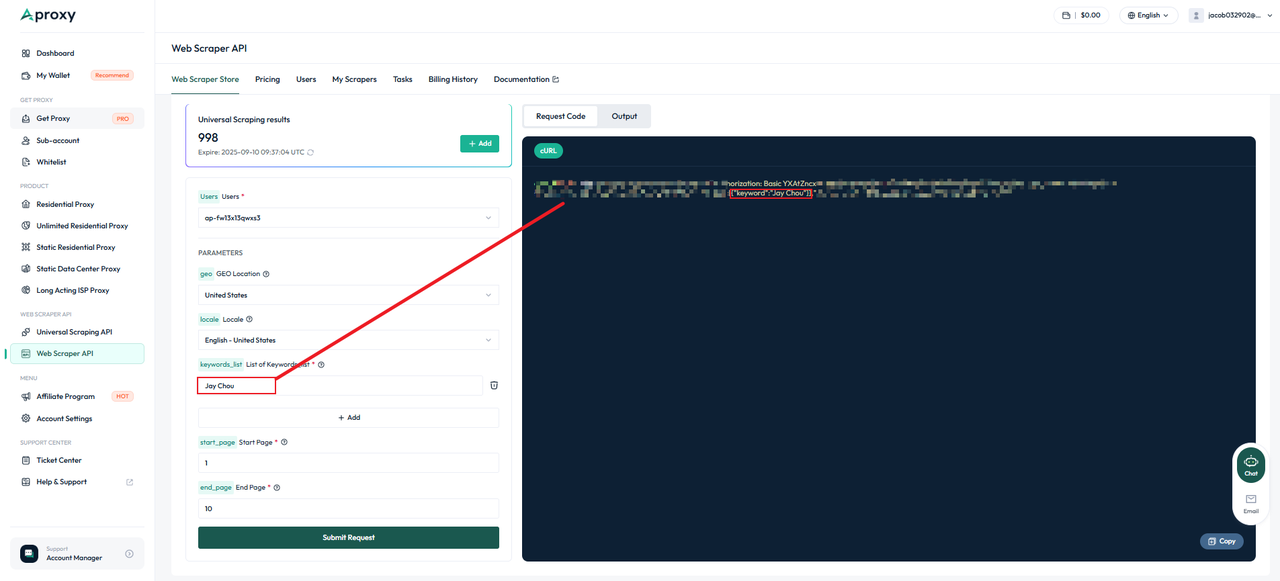
Task: Open the English language selector
Action: click(1147, 15)
